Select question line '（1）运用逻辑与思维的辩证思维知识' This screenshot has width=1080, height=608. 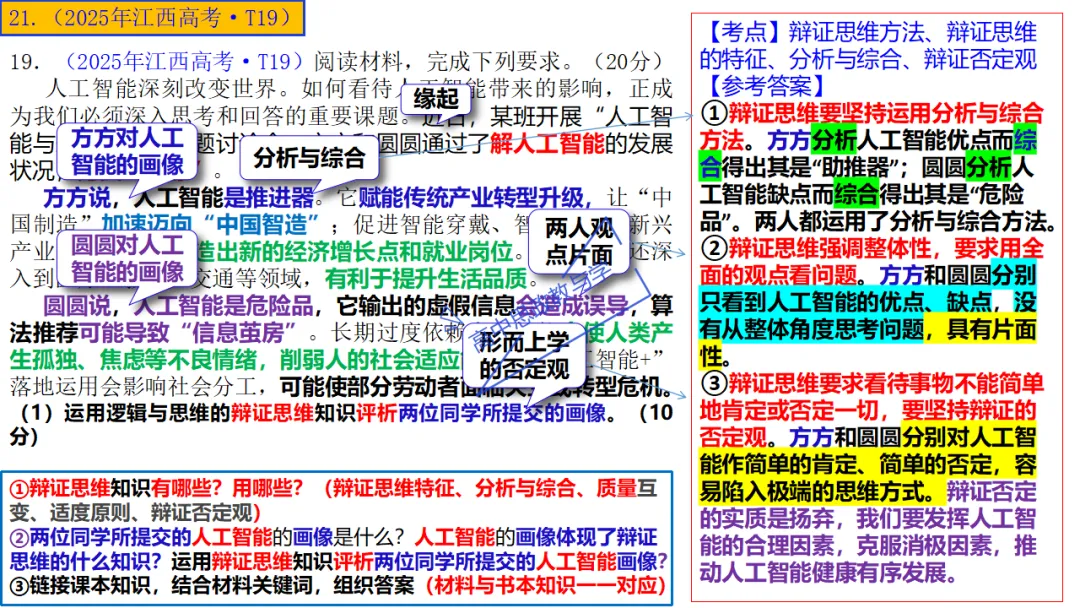click(x=183, y=413)
